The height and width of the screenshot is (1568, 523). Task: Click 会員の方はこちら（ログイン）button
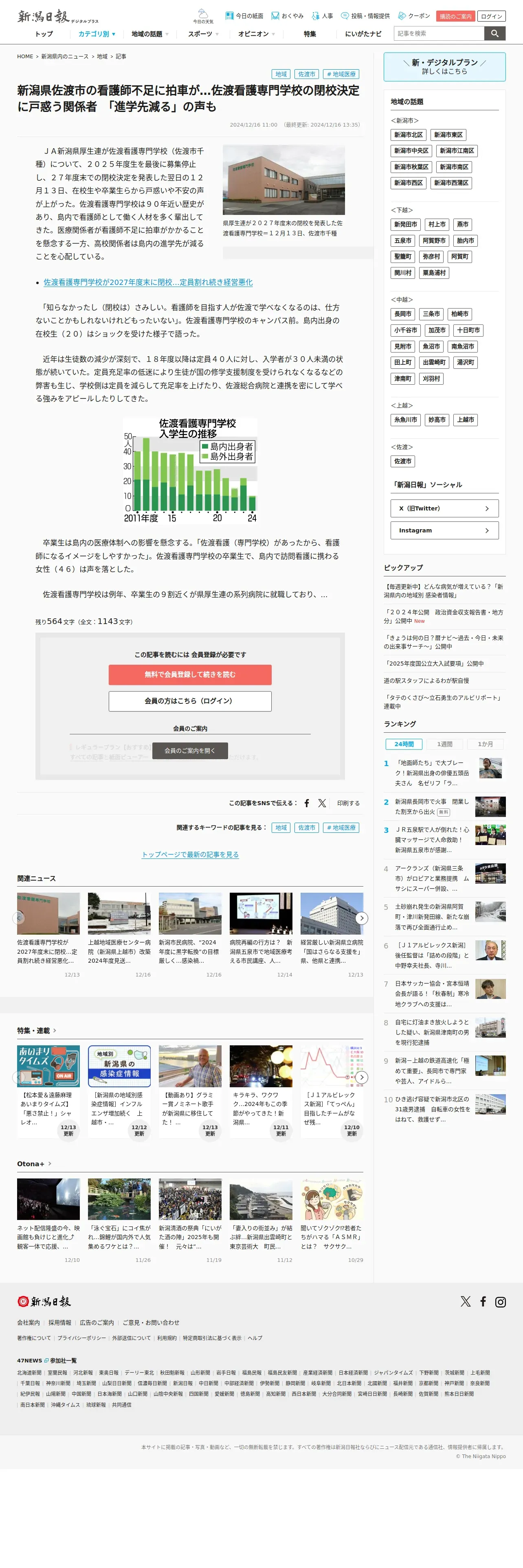click(x=190, y=701)
